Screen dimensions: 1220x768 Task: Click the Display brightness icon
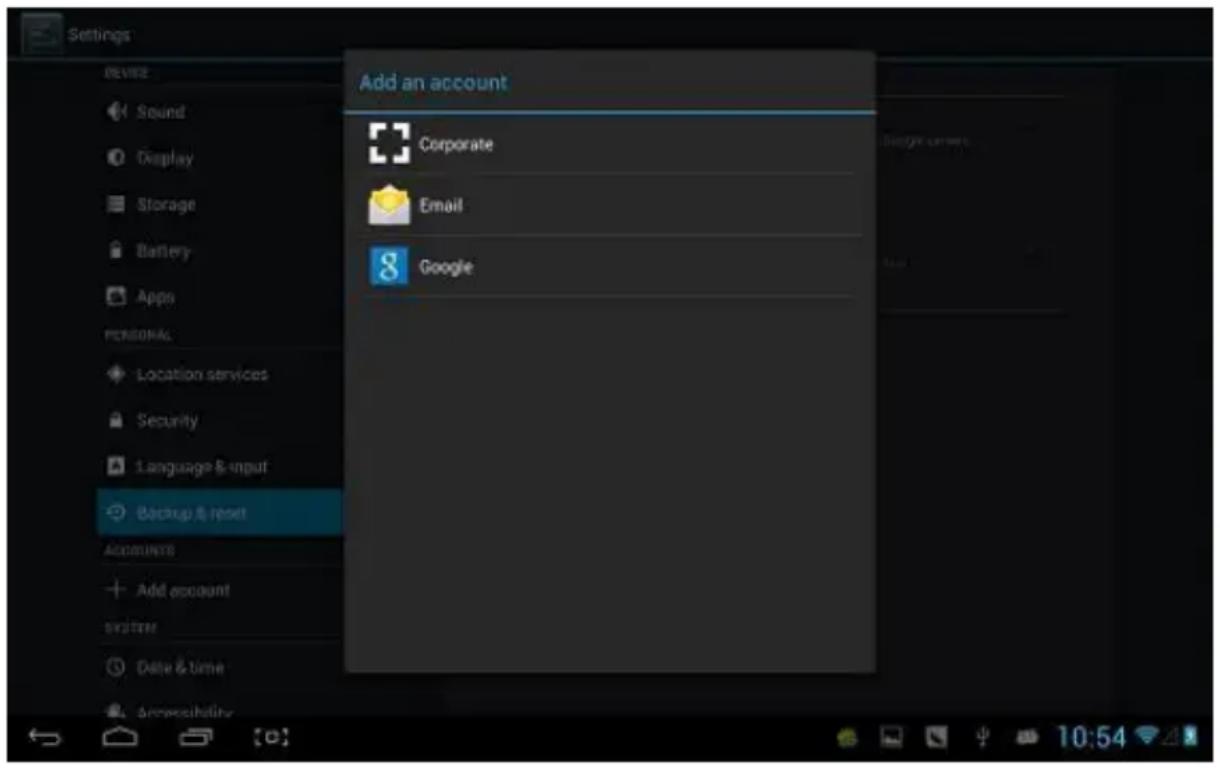click(x=116, y=158)
